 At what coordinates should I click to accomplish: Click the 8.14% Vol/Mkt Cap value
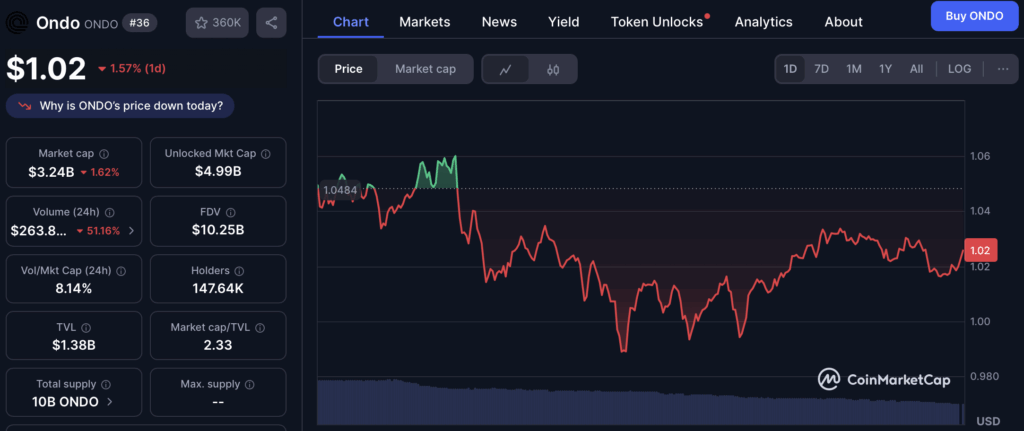click(74, 288)
